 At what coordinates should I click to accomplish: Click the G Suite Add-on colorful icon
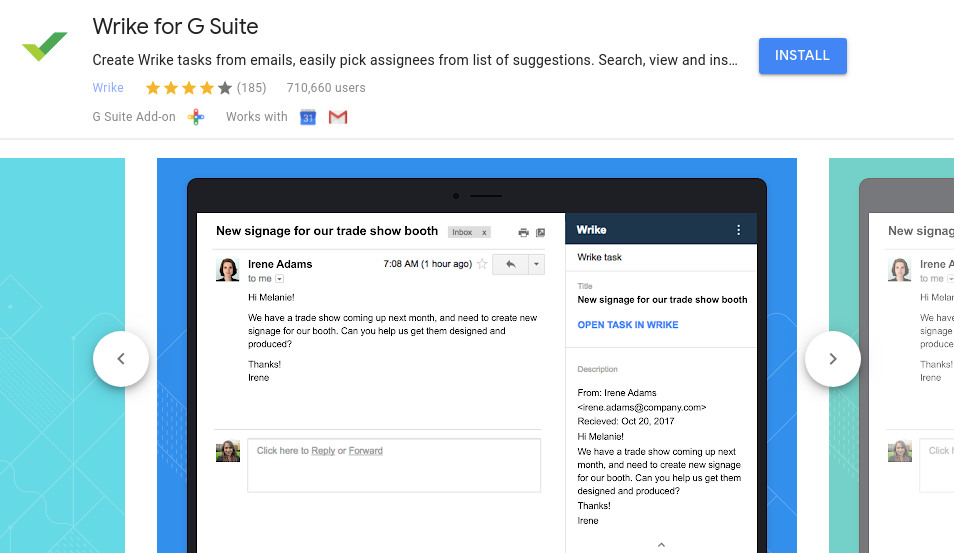point(196,117)
